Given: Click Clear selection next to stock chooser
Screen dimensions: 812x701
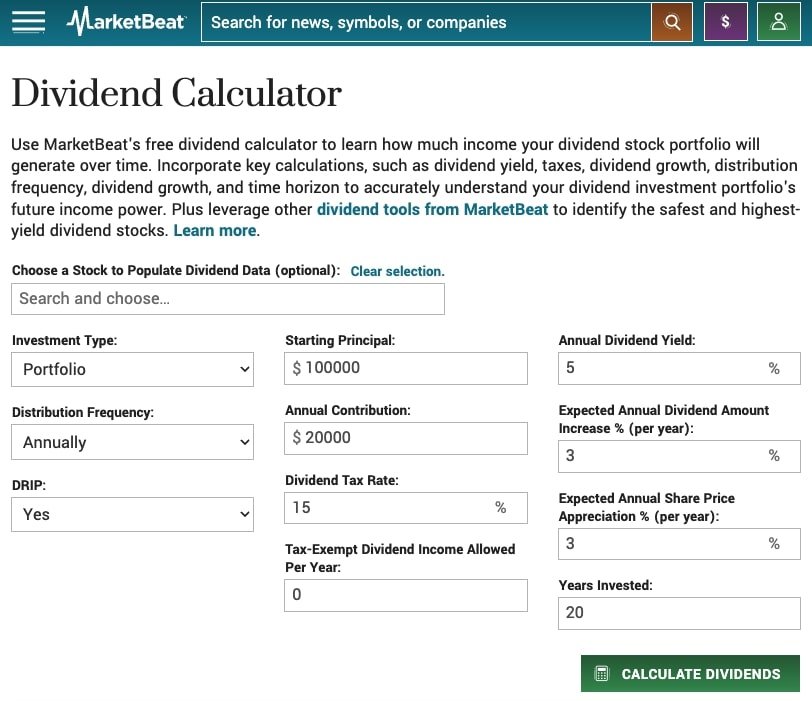Looking at the screenshot, I should [x=396, y=271].
